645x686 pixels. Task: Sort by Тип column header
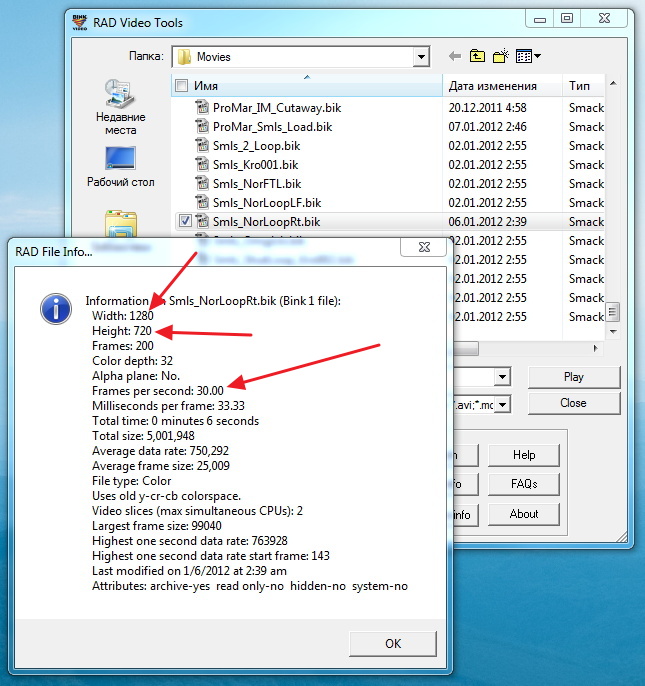[x=583, y=86]
